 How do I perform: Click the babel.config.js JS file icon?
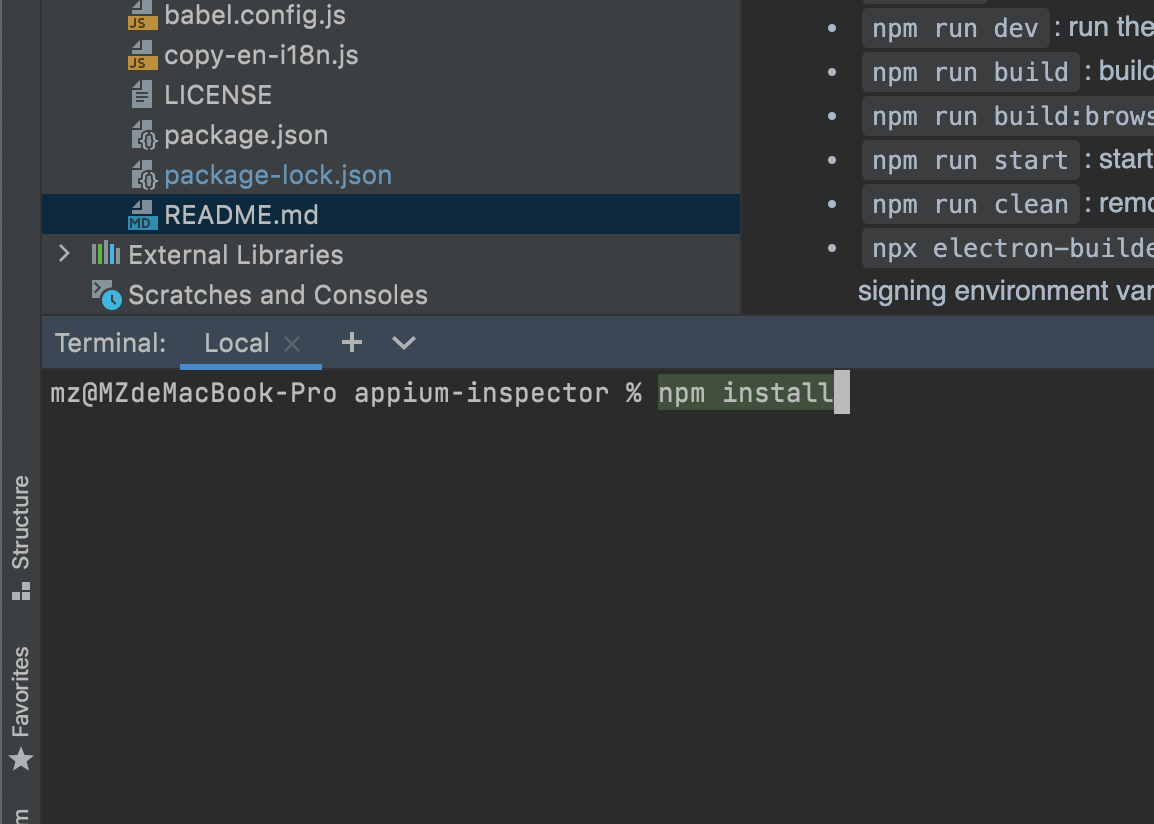pos(142,15)
